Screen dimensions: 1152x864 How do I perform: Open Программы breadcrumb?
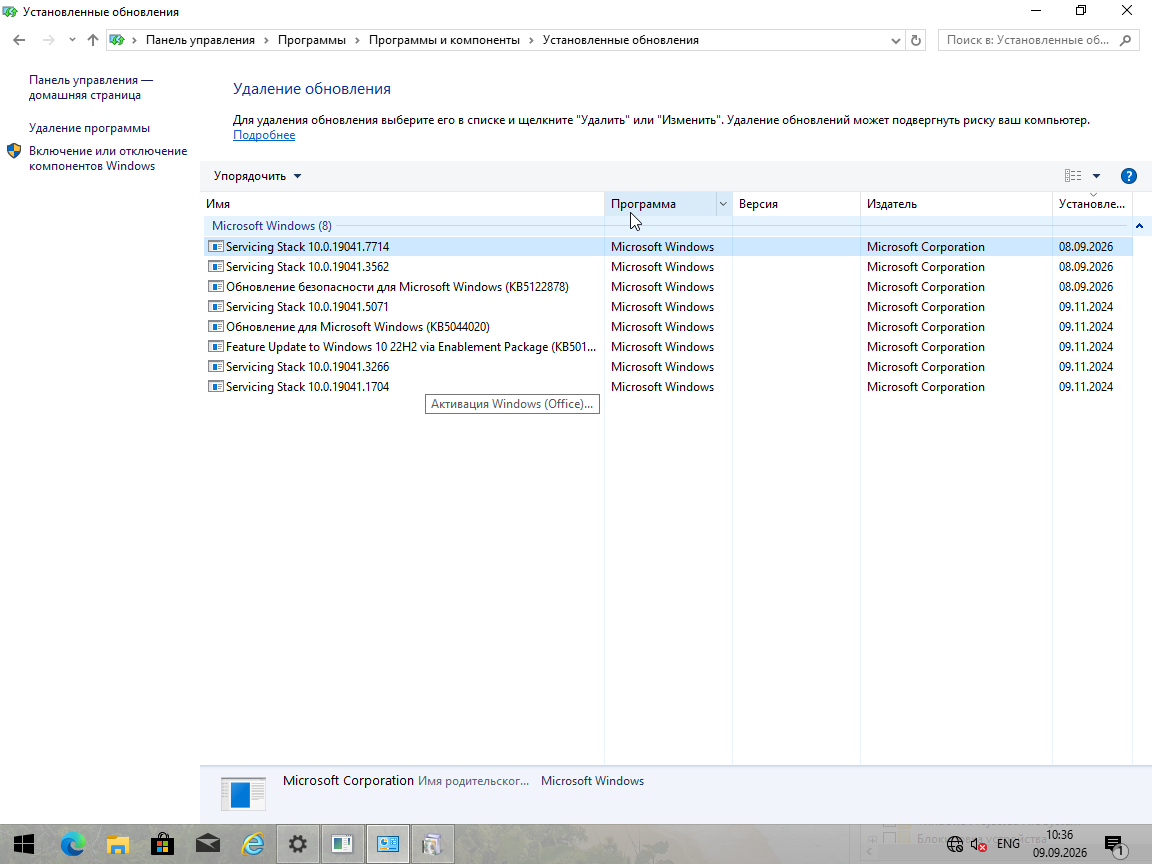312,40
